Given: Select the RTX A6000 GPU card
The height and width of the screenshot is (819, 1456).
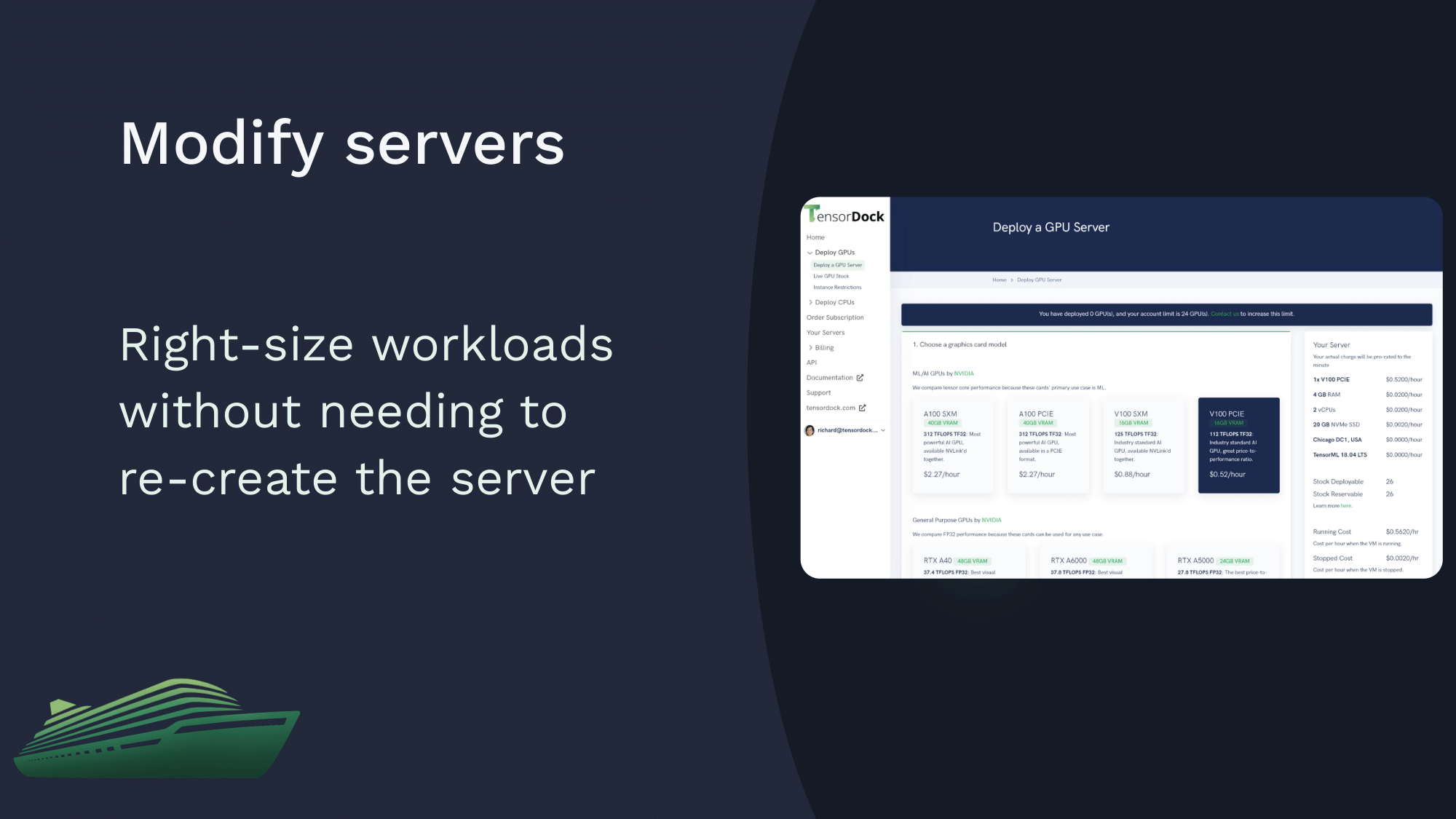Looking at the screenshot, I should point(1096,562).
